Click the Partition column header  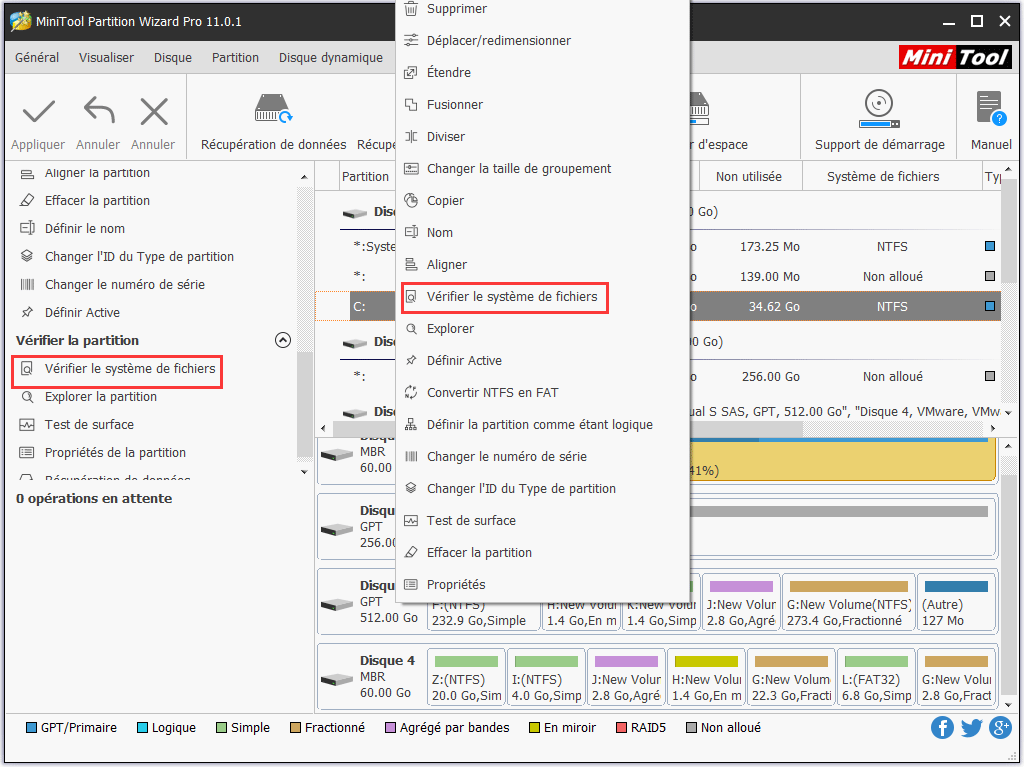click(x=365, y=176)
